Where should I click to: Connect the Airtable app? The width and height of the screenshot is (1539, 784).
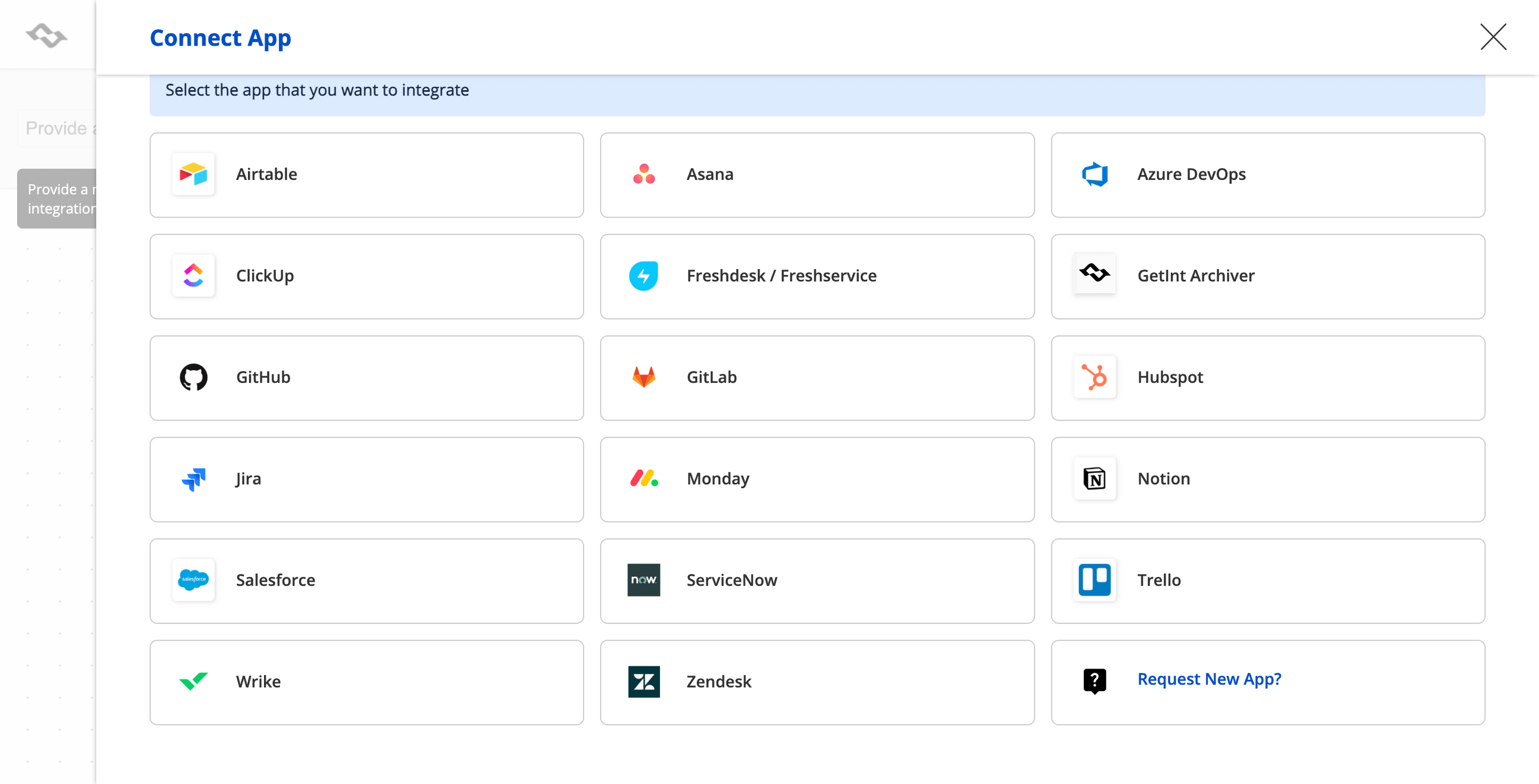click(x=366, y=175)
